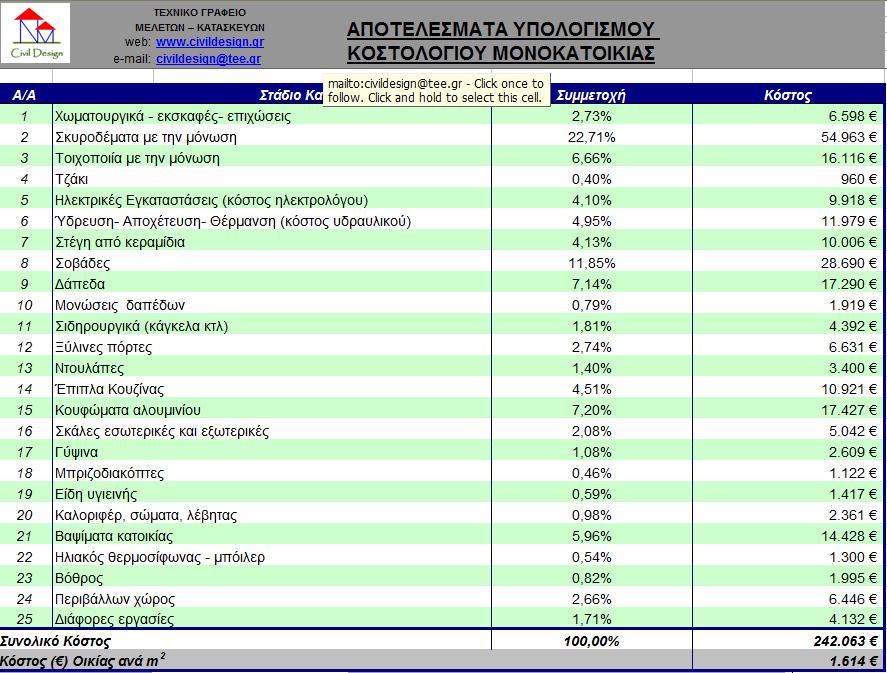Select row number 10 cell
Screen dimensions: 887x673
(25, 305)
